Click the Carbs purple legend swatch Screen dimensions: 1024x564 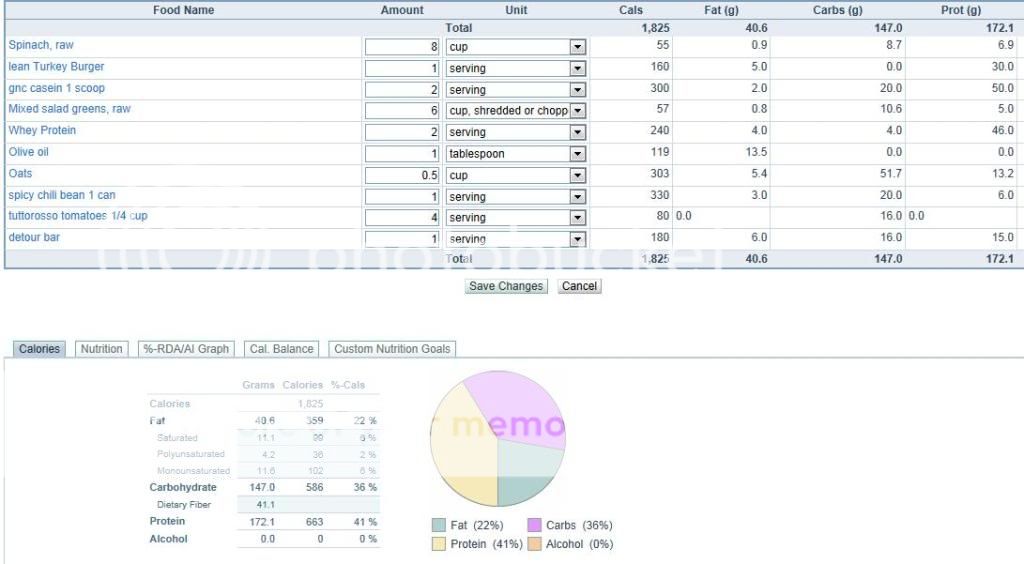(x=535, y=525)
